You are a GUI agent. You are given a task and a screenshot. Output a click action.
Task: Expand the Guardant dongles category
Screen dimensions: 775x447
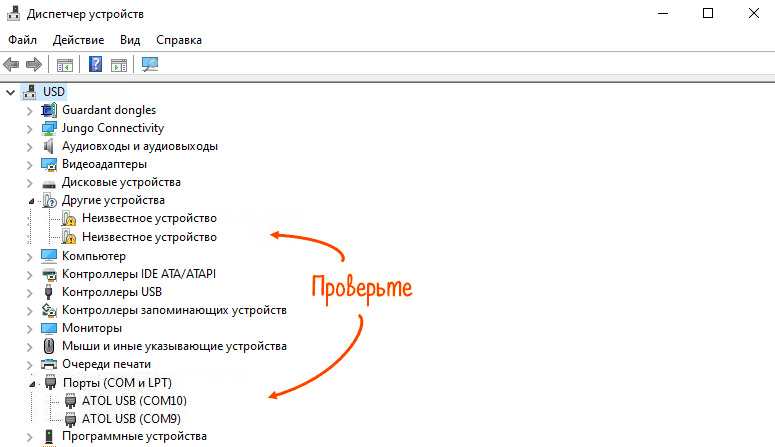click(30, 111)
